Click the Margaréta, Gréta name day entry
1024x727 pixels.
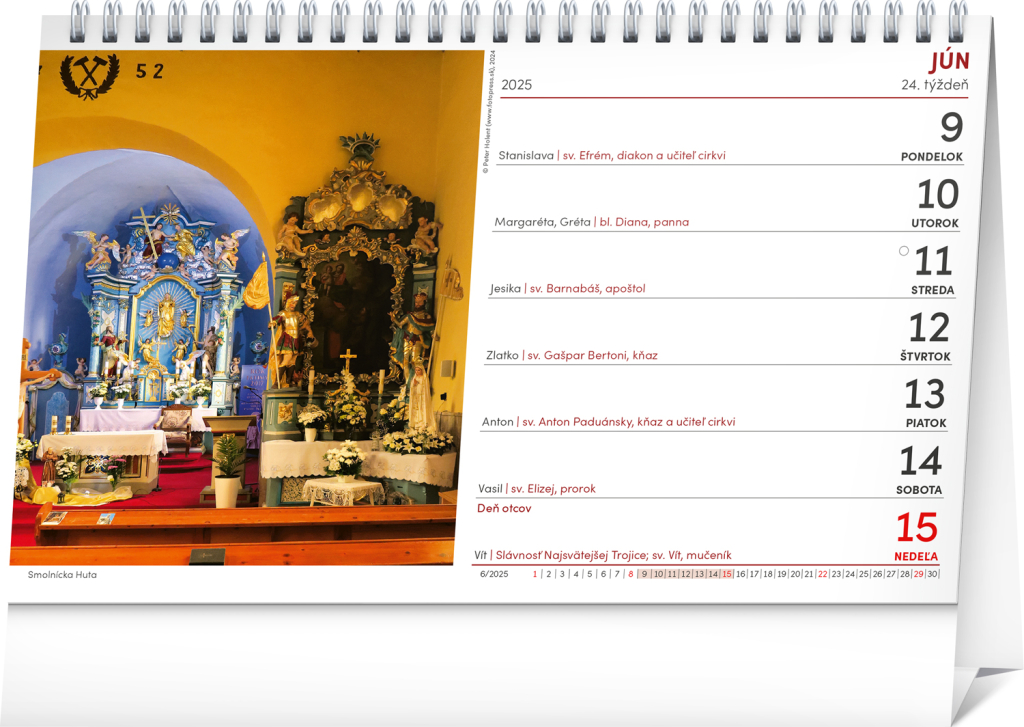[x=542, y=222]
